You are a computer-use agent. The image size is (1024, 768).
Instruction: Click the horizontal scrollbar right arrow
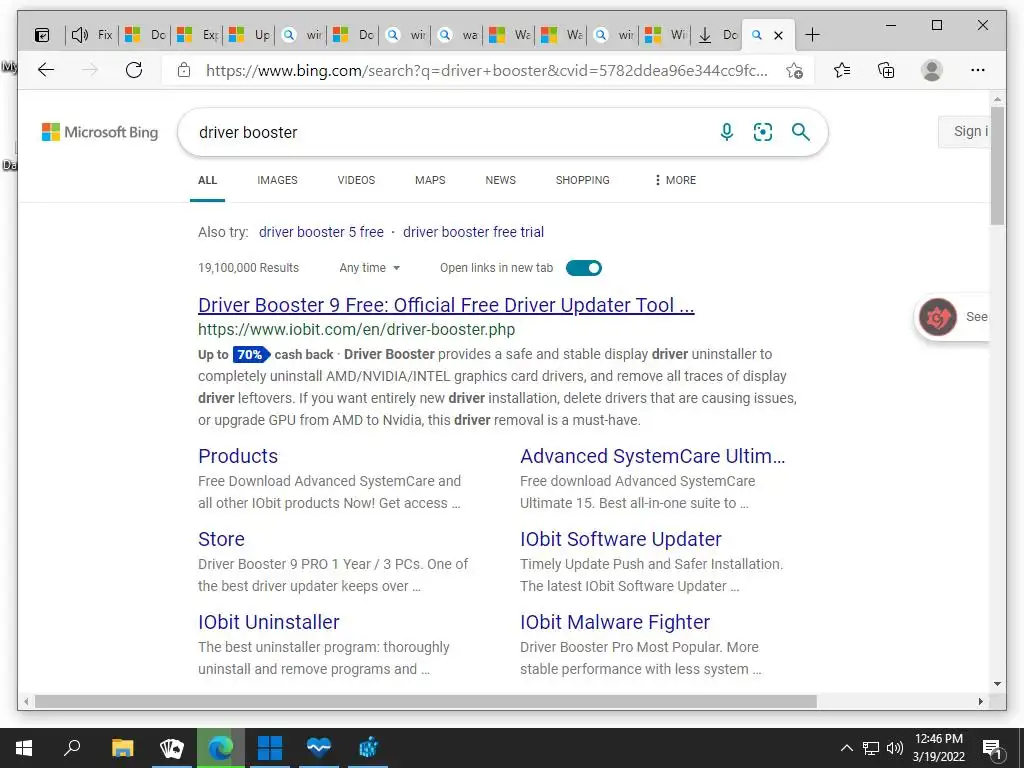(980, 701)
